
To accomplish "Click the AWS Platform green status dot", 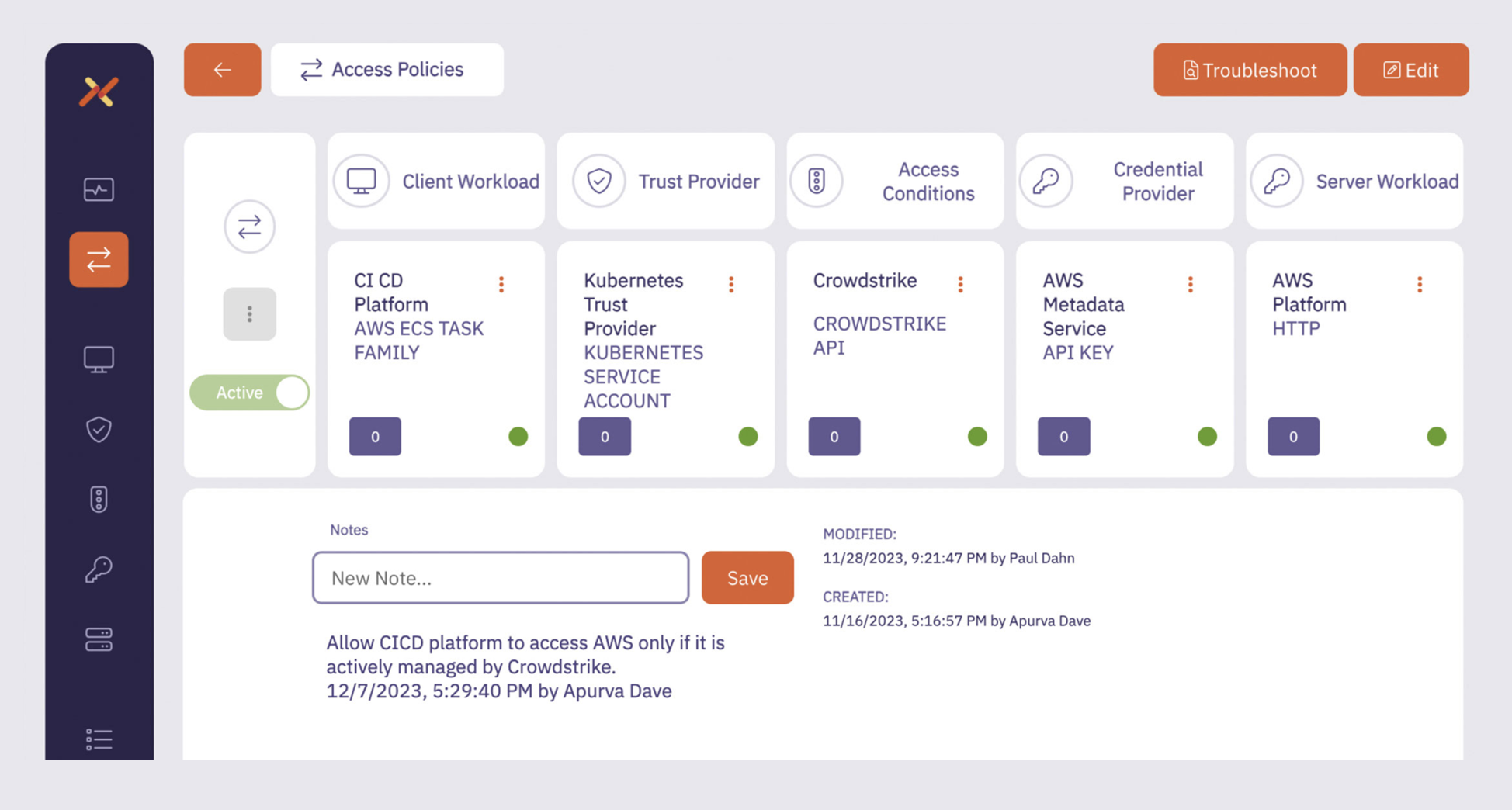I will click(x=1436, y=437).
